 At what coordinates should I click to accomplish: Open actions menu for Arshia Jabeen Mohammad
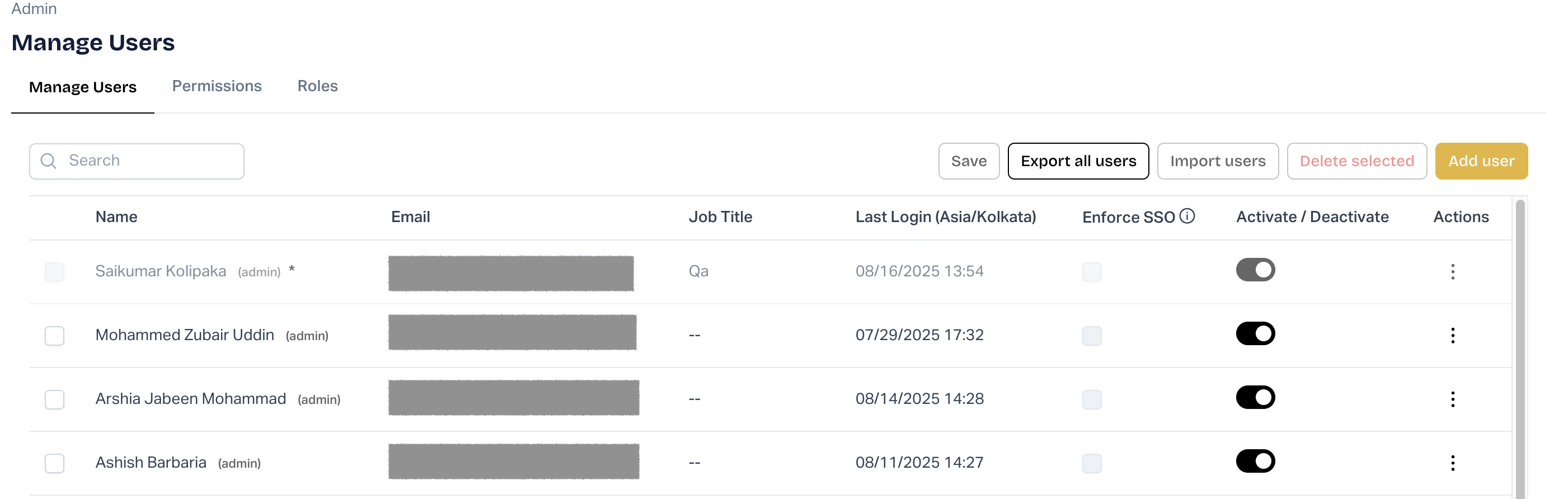[1452, 399]
